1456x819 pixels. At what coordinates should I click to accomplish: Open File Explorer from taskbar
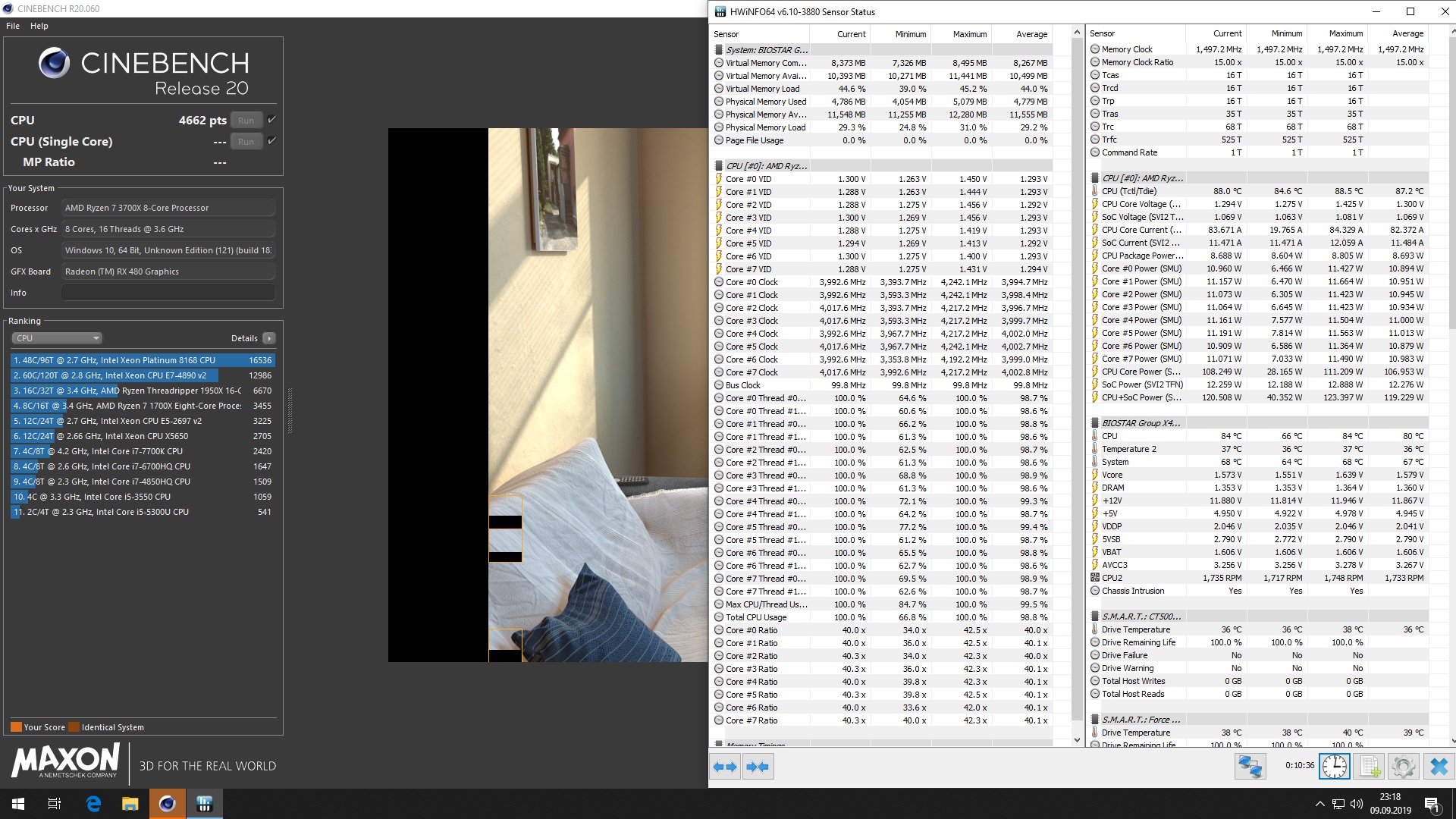click(x=130, y=804)
